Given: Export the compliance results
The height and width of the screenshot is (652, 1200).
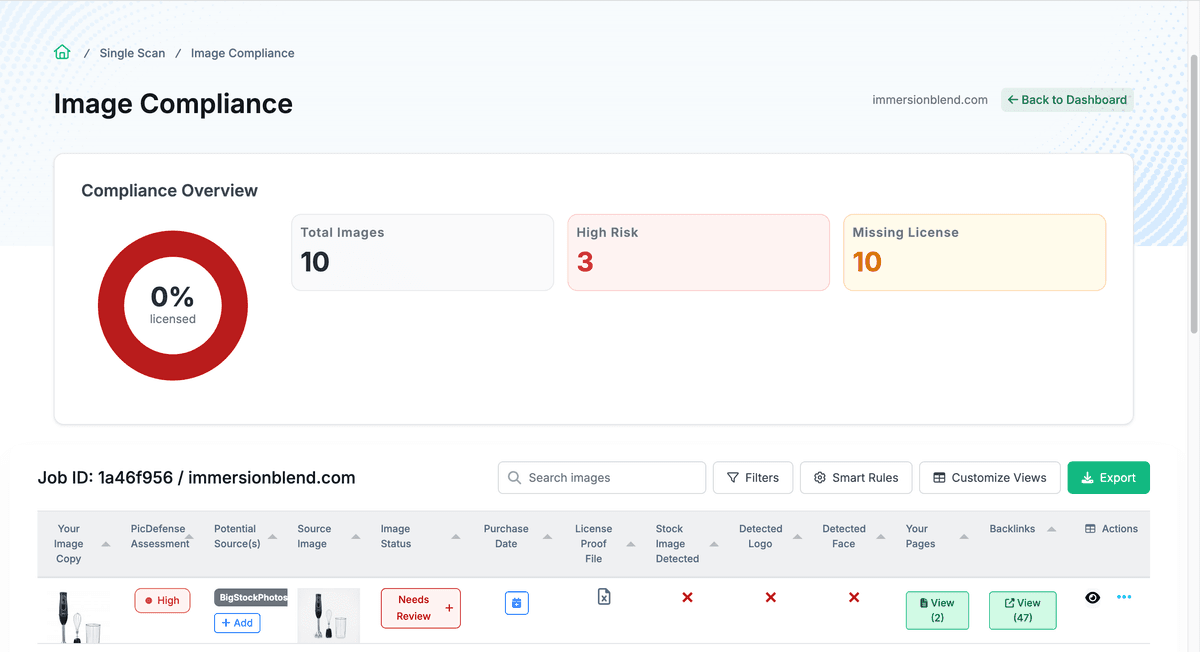Looking at the screenshot, I should 1109,478.
